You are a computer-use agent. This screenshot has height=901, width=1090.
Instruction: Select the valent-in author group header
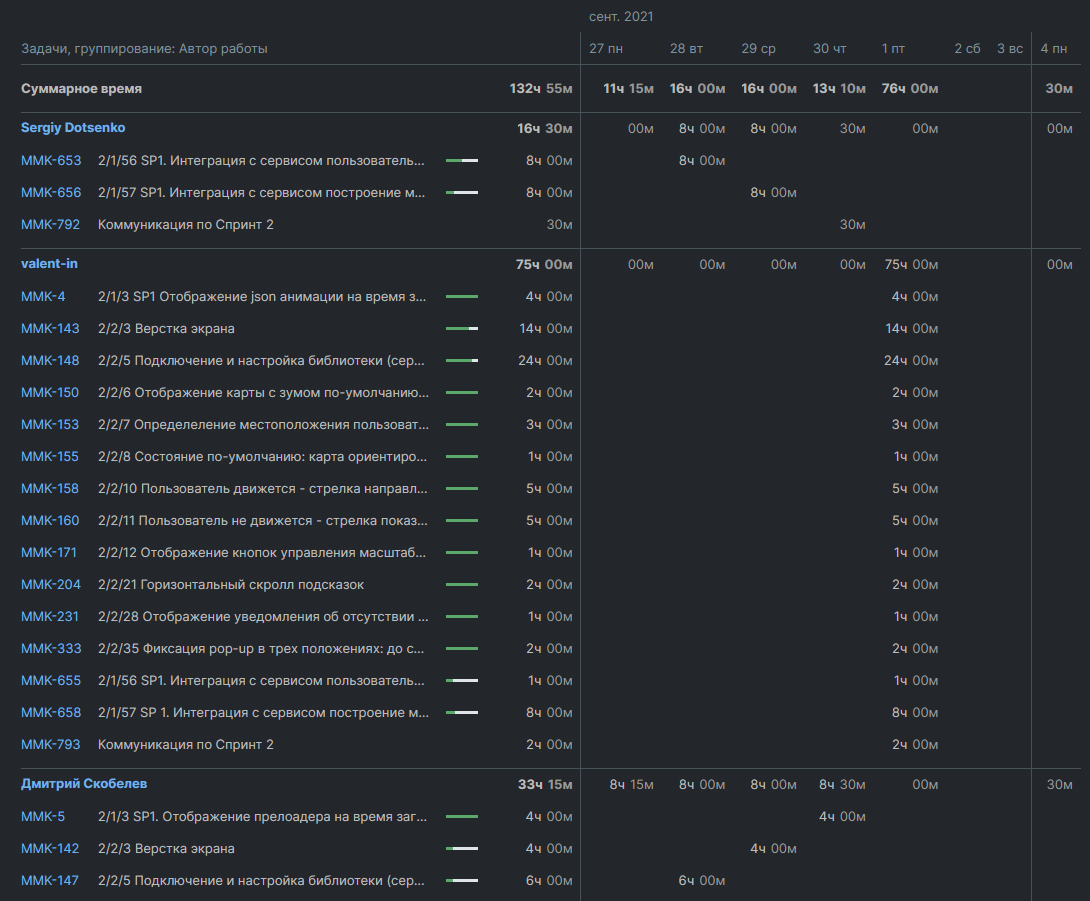(x=49, y=264)
